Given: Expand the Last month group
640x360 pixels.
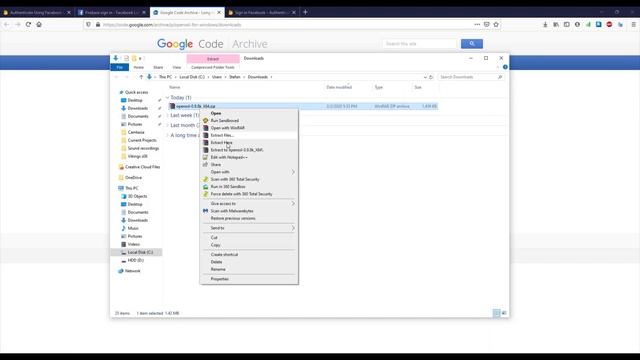Looking at the screenshot, I should (167, 125).
